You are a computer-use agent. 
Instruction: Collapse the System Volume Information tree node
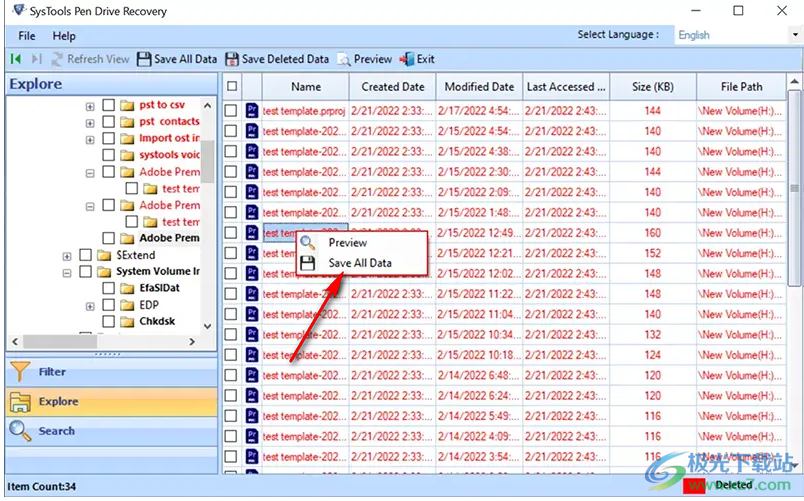[x=67, y=272]
